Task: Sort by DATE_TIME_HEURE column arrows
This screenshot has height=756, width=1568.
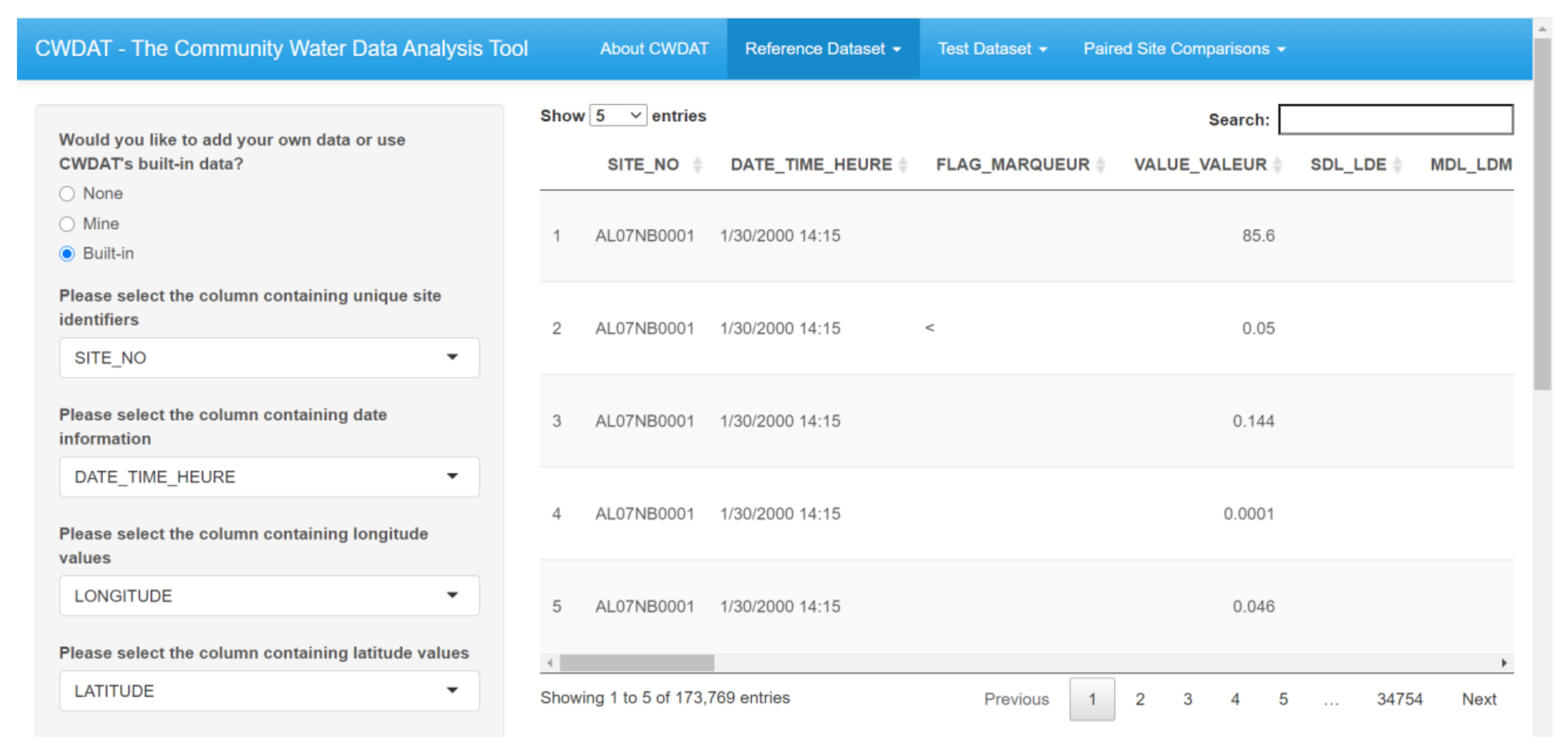Action: tap(903, 165)
